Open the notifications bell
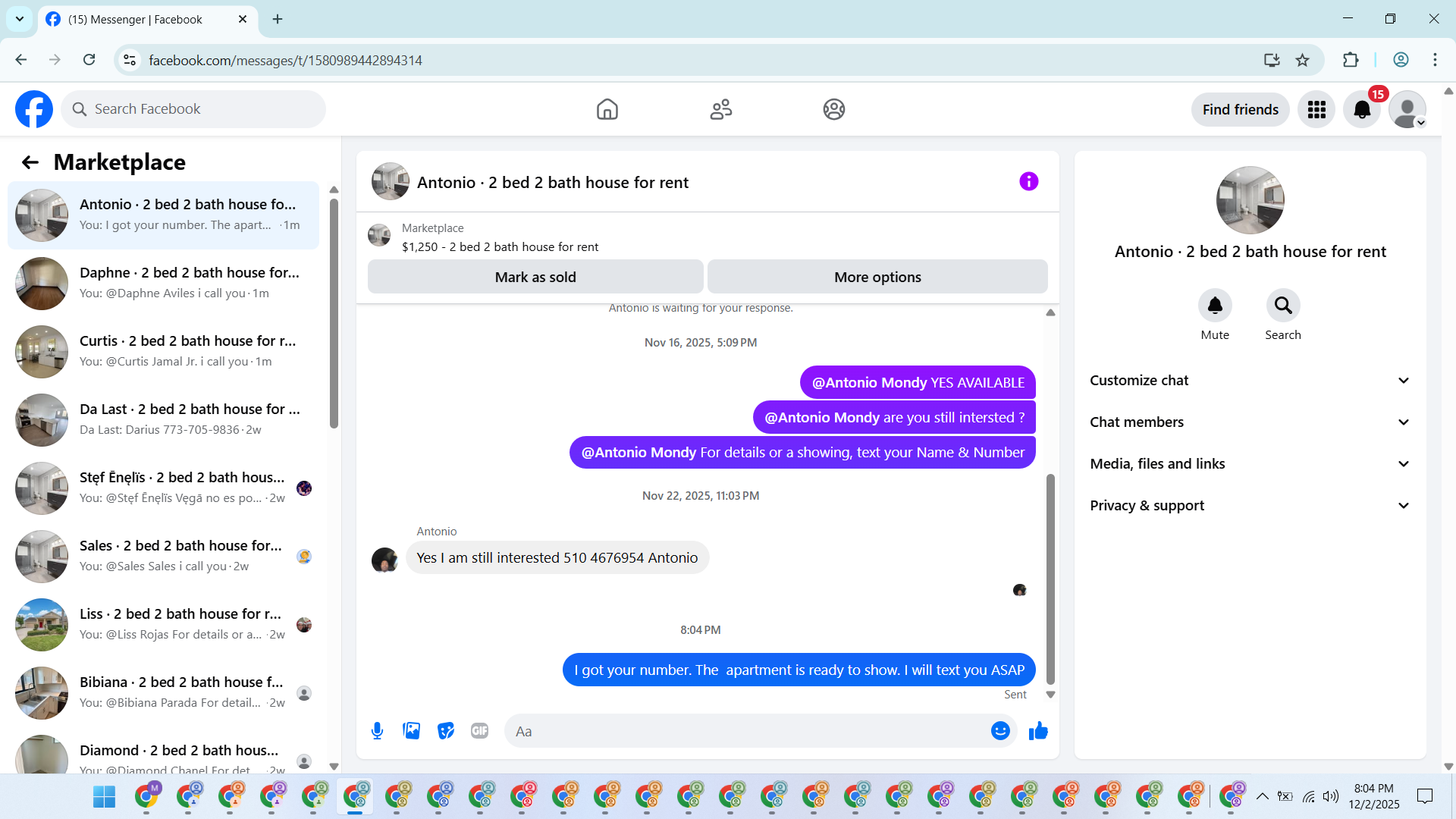 (1362, 110)
